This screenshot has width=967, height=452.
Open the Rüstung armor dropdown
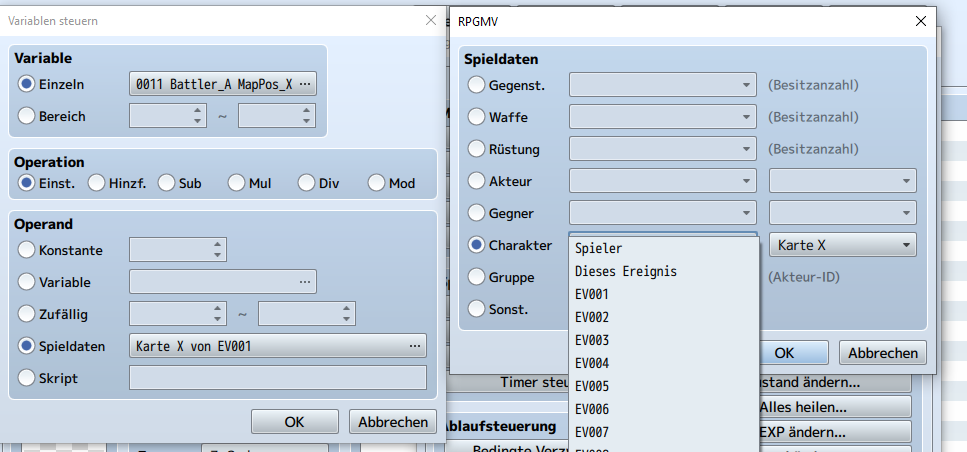[x=662, y=149]
